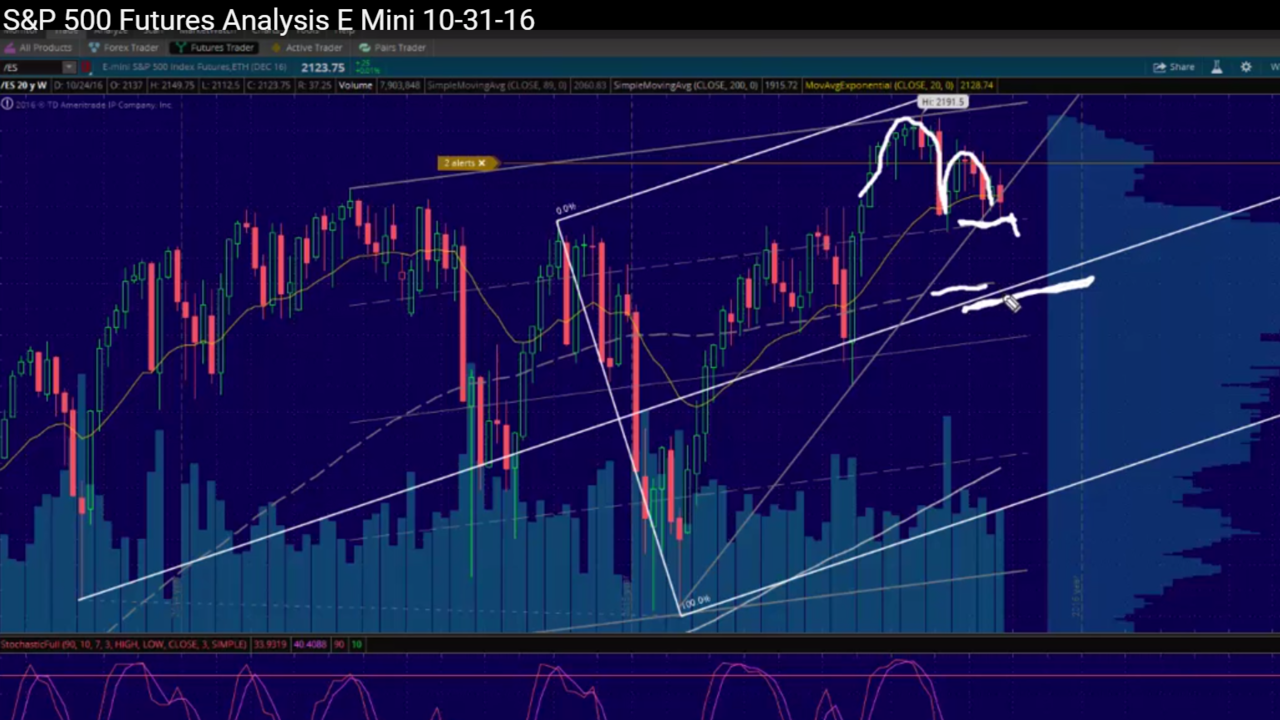1280x720 pixels.
Task: Open the flask studies icon
Action: (x=1217, y=67)
